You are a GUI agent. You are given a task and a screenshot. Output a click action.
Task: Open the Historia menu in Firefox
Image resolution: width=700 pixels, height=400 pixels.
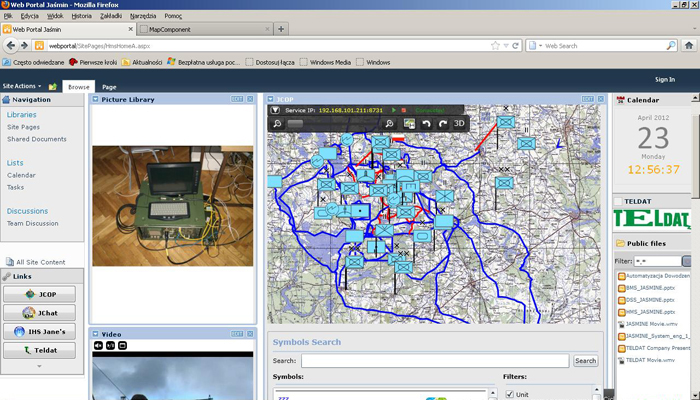click(81, 16)
